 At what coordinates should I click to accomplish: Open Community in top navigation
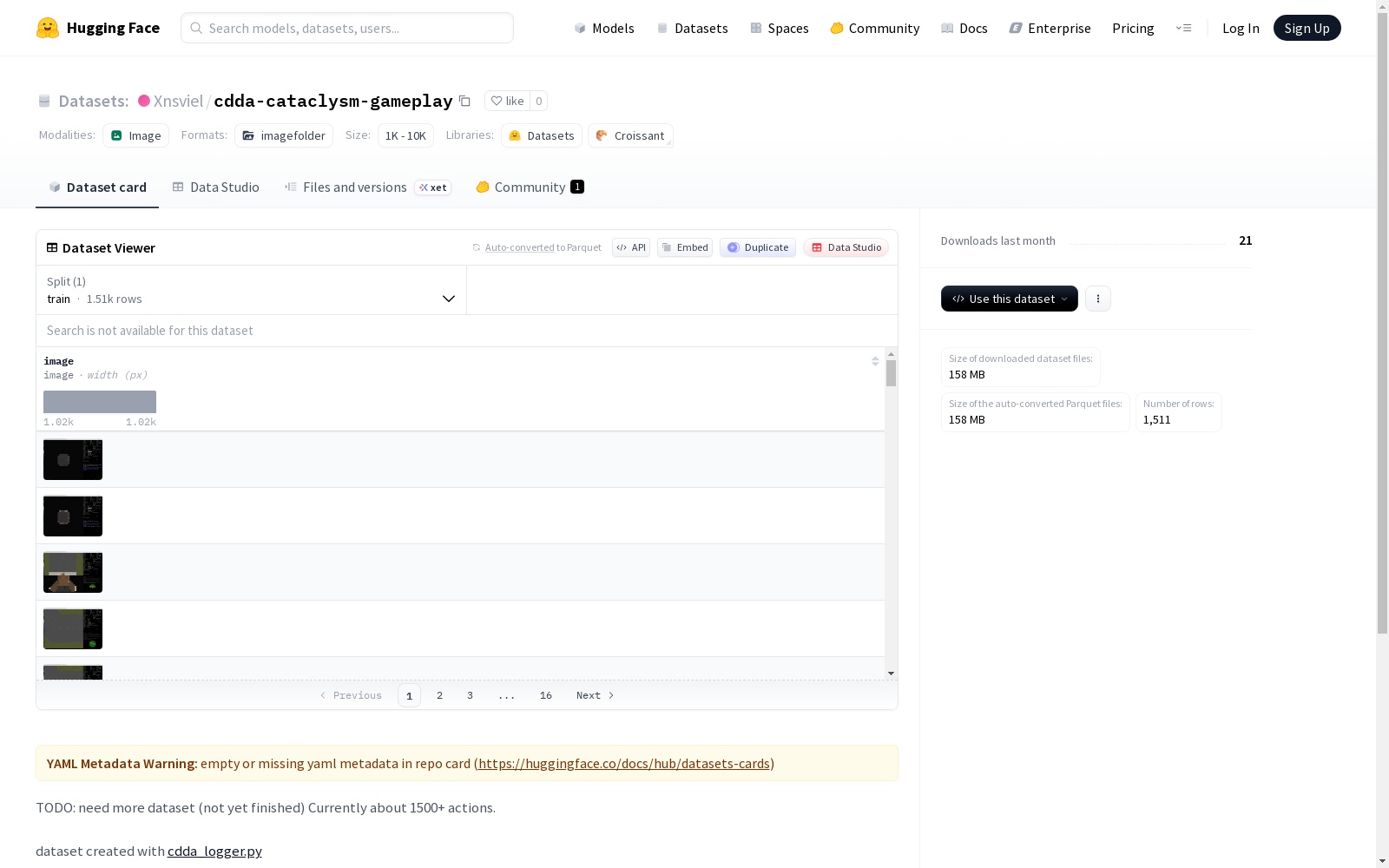click(875, 28)
